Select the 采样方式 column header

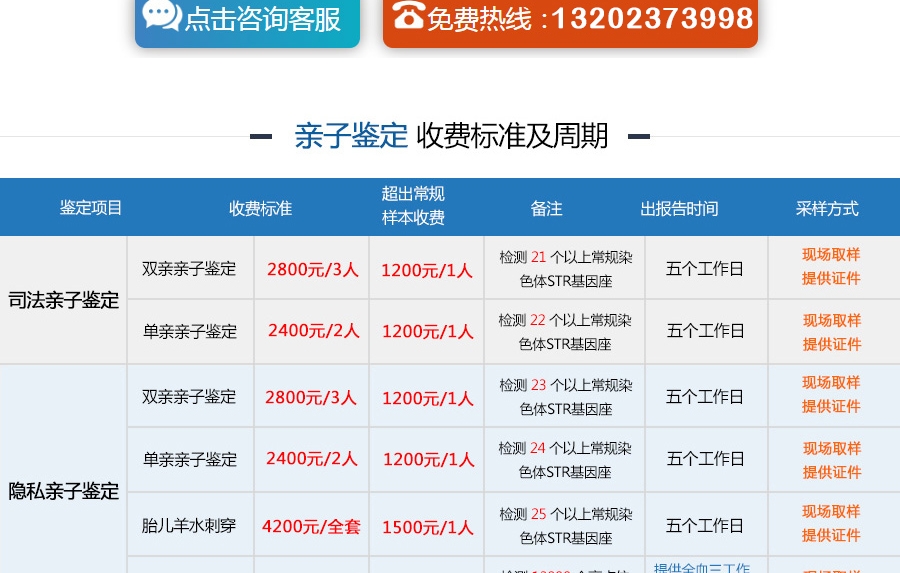click(x=827, y=208)
